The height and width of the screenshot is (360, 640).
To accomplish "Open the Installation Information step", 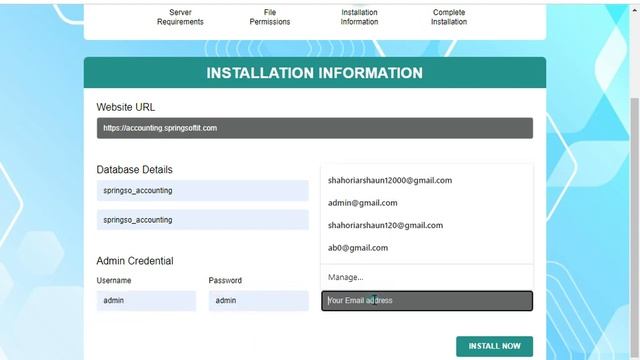I will coord(359,17).
